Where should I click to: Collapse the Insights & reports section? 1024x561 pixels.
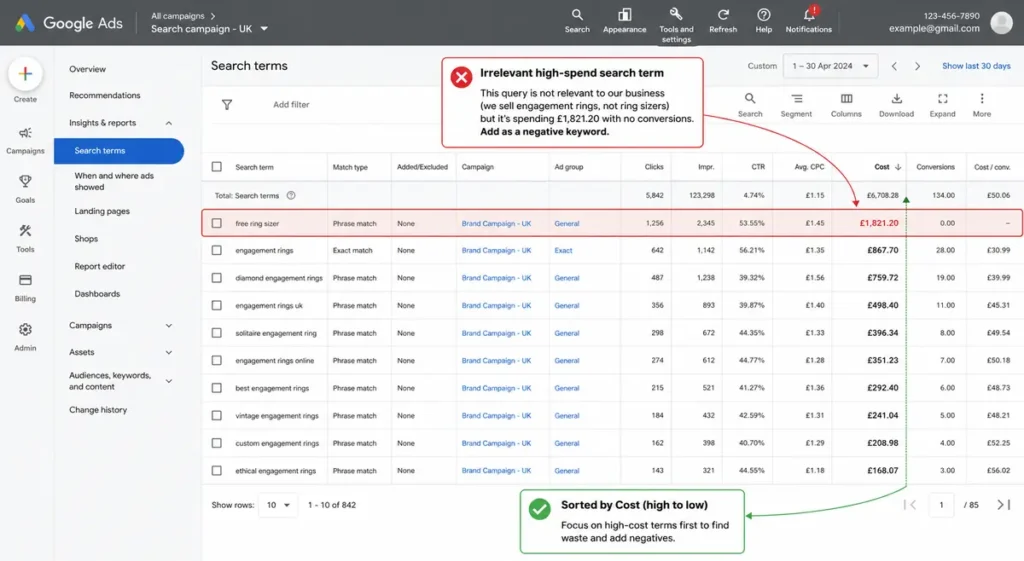[x=168, y=123]
